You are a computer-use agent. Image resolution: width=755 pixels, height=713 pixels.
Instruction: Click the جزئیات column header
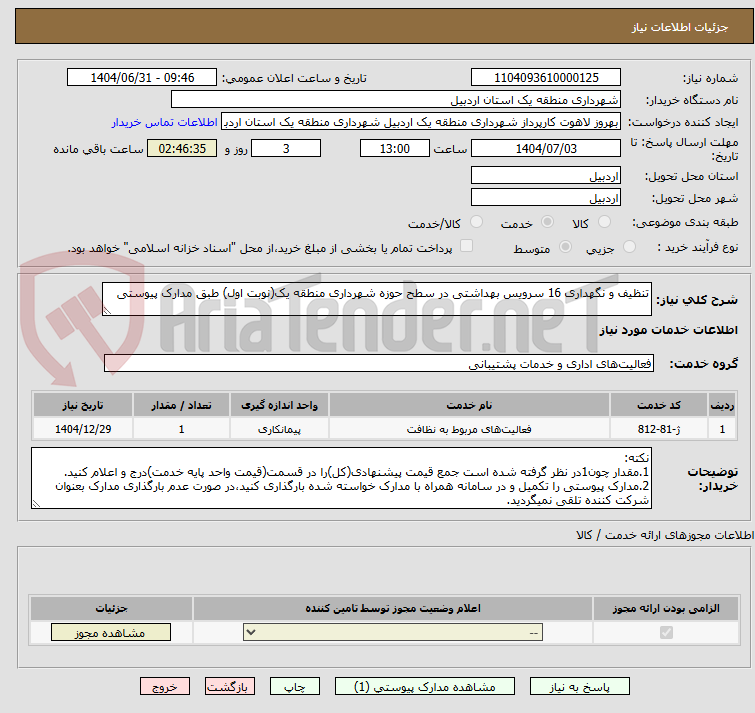click(111, 609)
